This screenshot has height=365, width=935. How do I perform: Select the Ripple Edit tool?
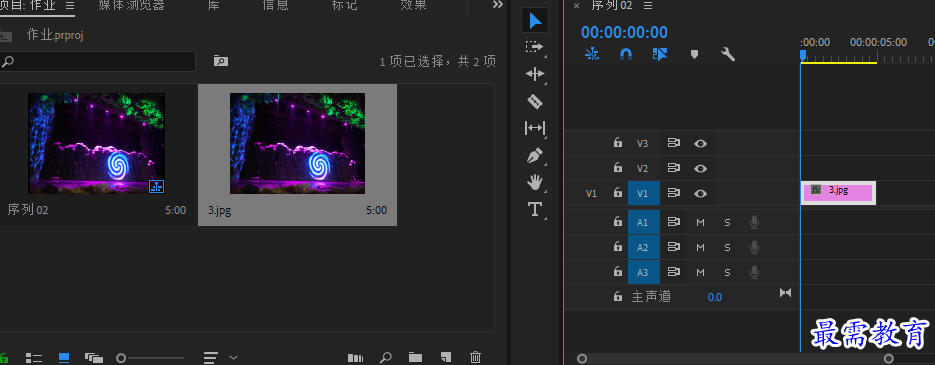tap(535, 74)
